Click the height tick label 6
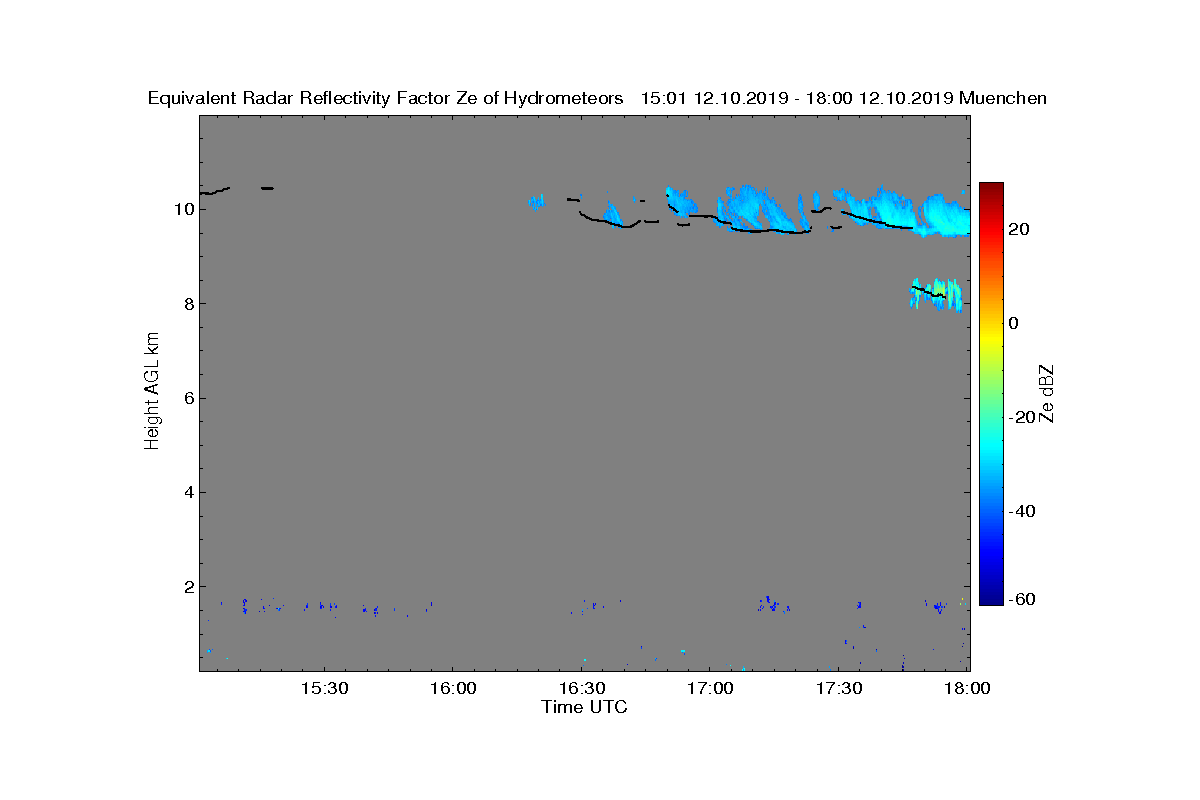Viewport: 1200px width, 800px height. coord(187,398)
